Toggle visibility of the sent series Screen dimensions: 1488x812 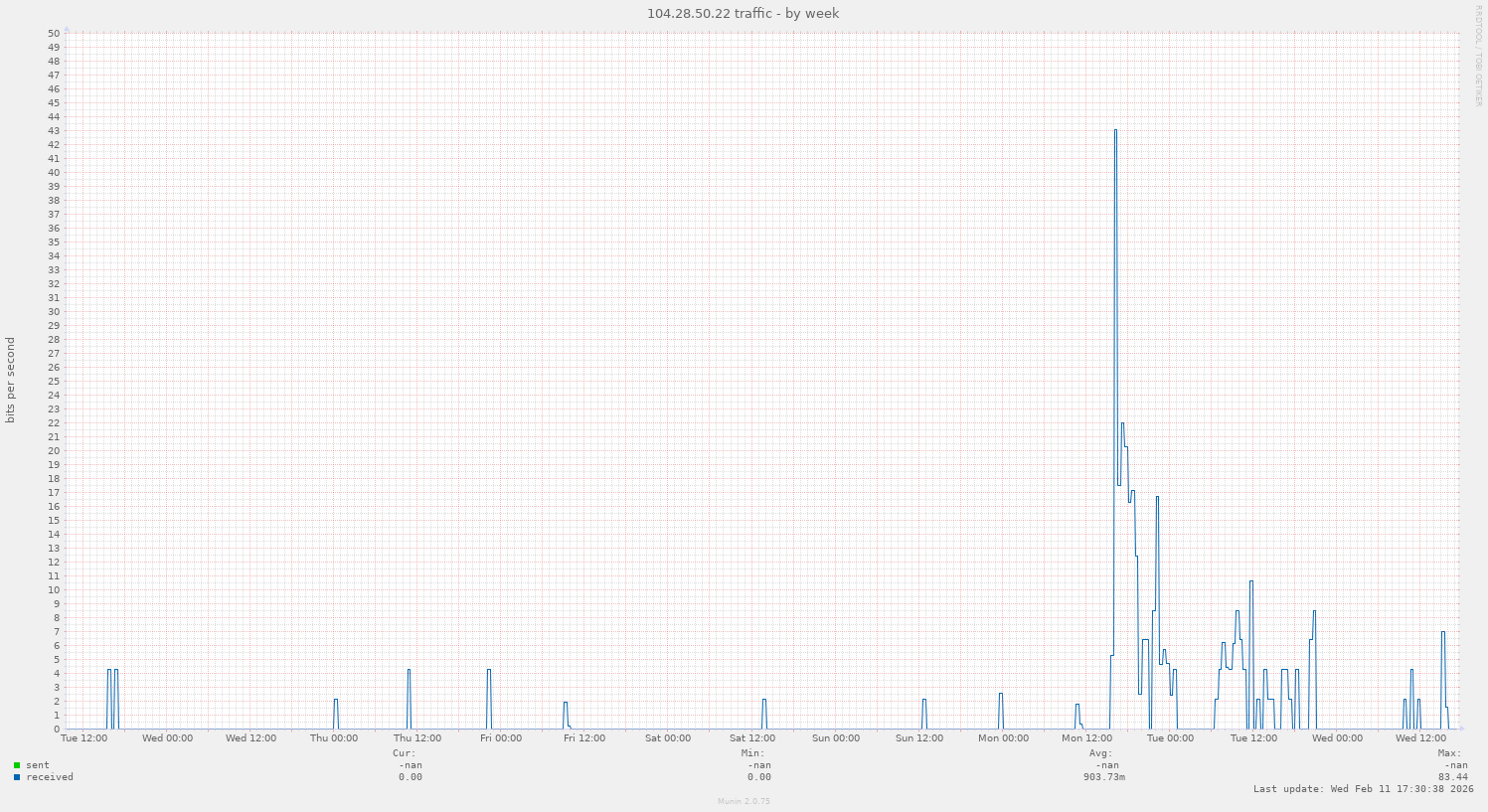39,765
